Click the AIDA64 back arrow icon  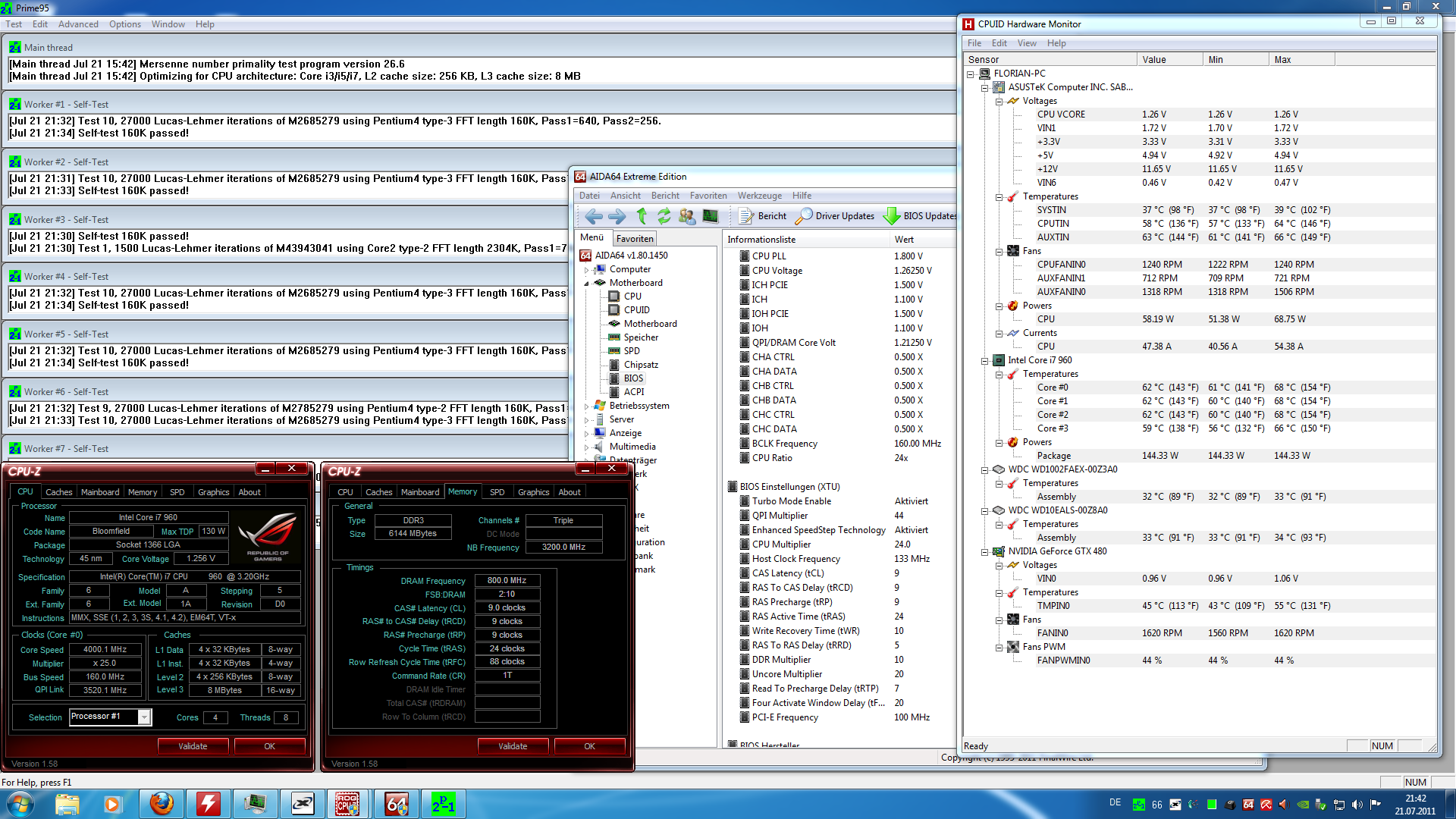594,216
